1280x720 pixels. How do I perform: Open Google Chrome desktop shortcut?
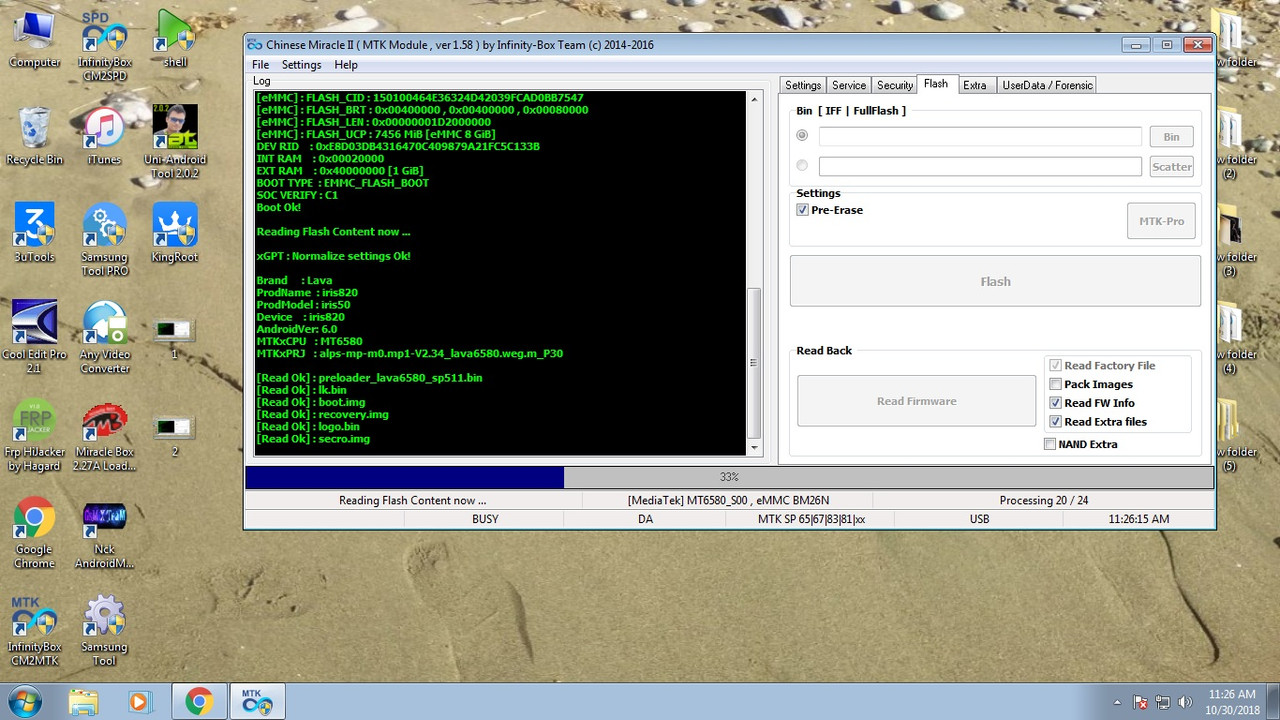[x=34, y=532]
